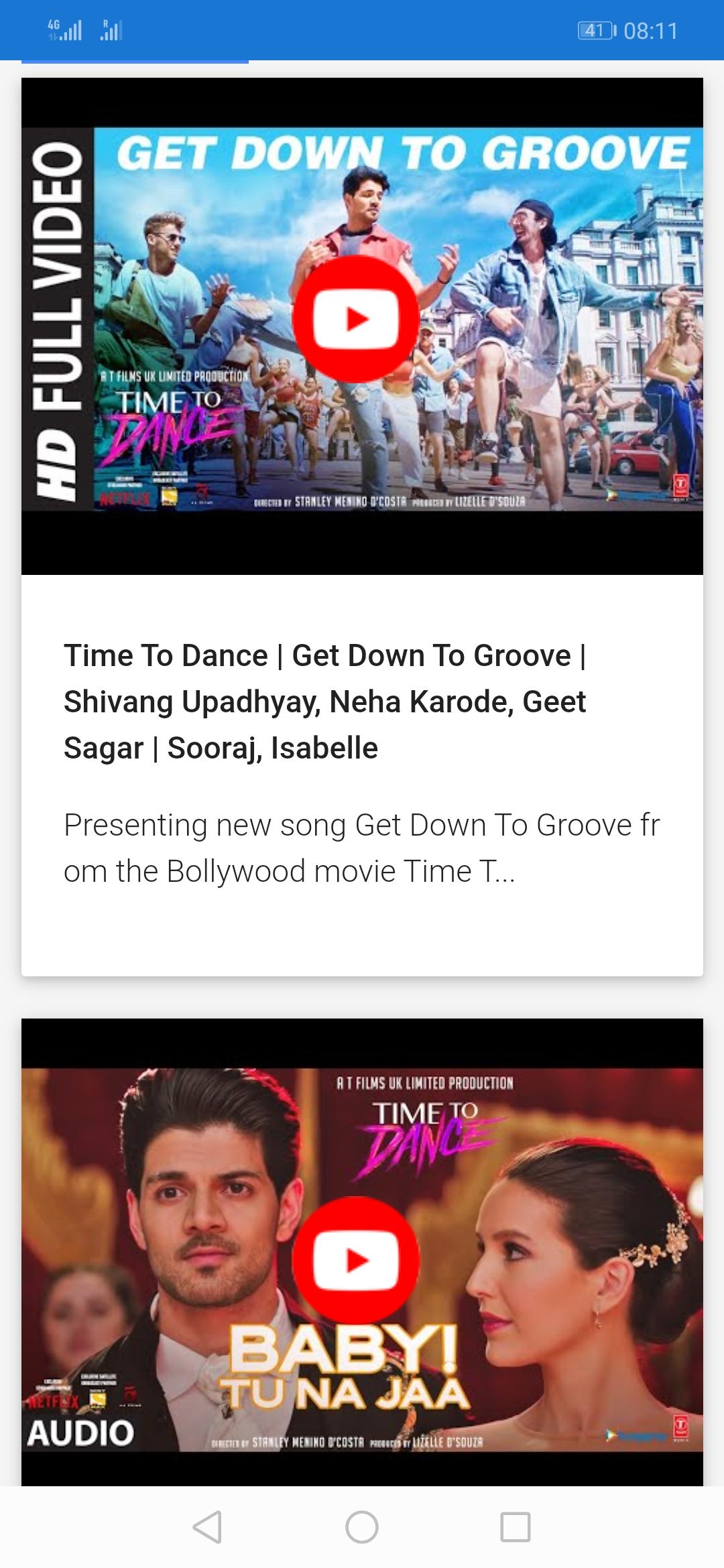Tap the HD FULL VIDEO banner strip
This screenshot has height=1568, width=724.
pyautogui.click(x=58, y=319)
